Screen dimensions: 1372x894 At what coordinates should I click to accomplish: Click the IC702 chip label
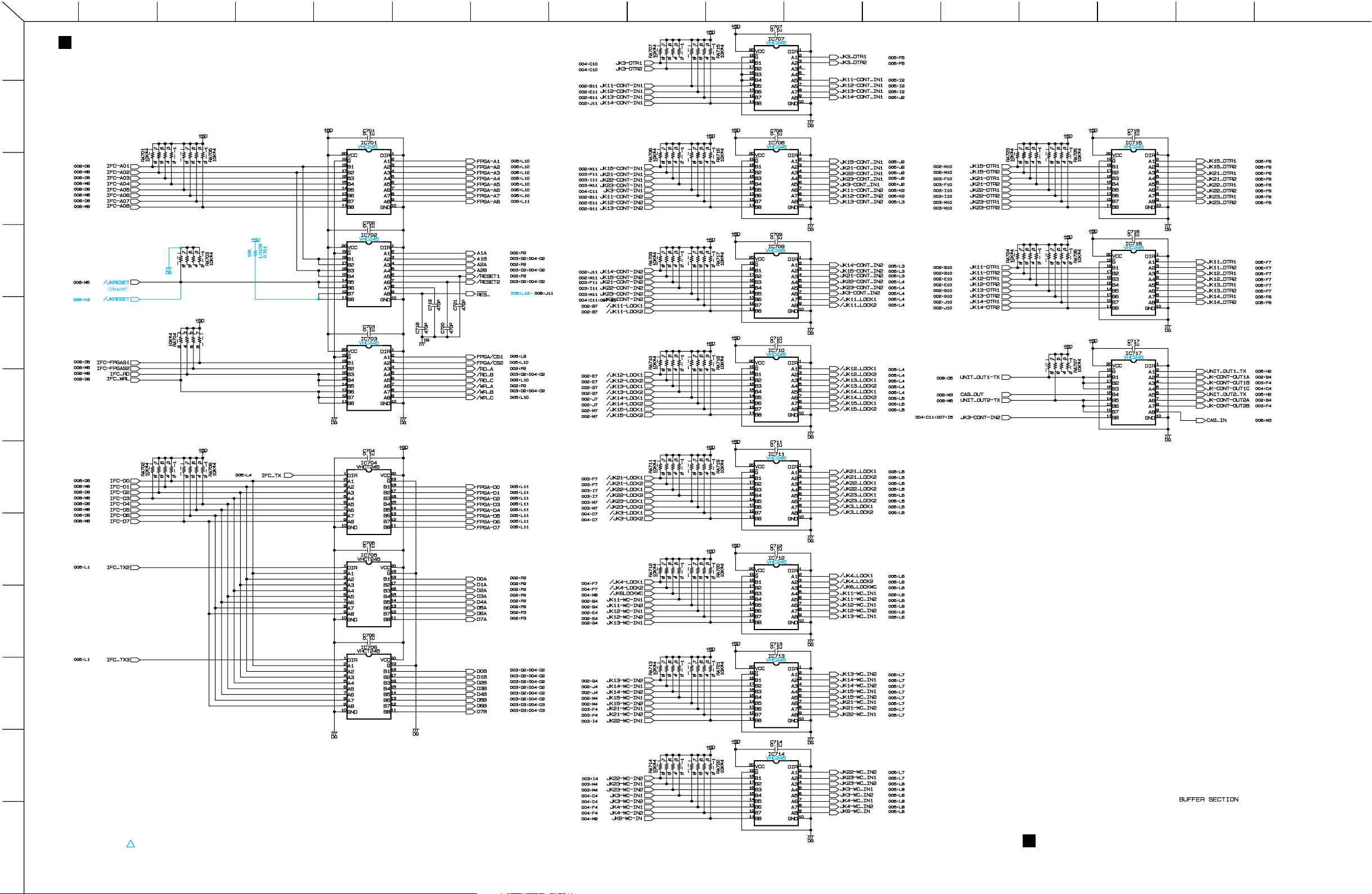(369, 235)
